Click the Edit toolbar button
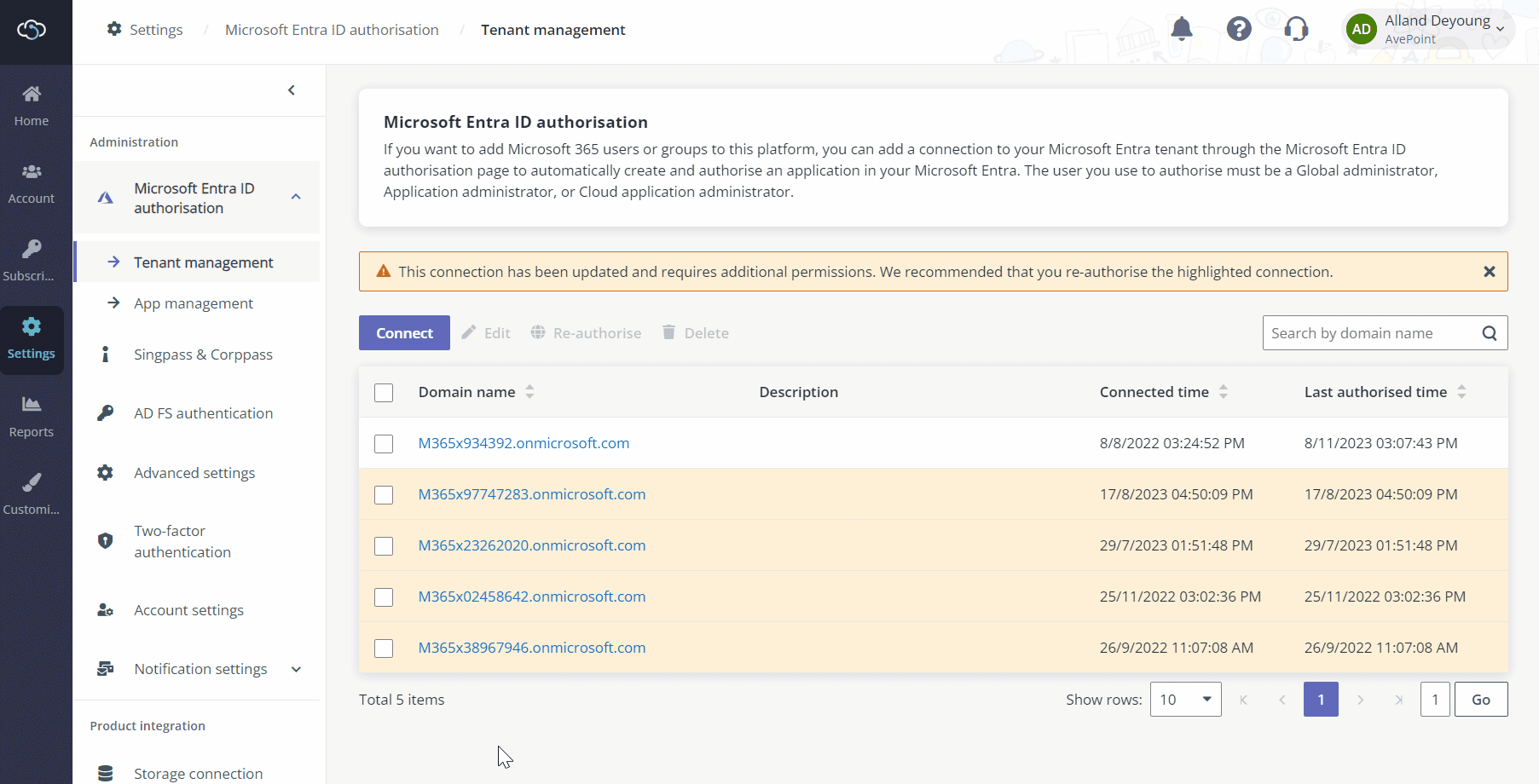Image resolution: width=1539 pixels, height=784 pixels. coord(486,333)
